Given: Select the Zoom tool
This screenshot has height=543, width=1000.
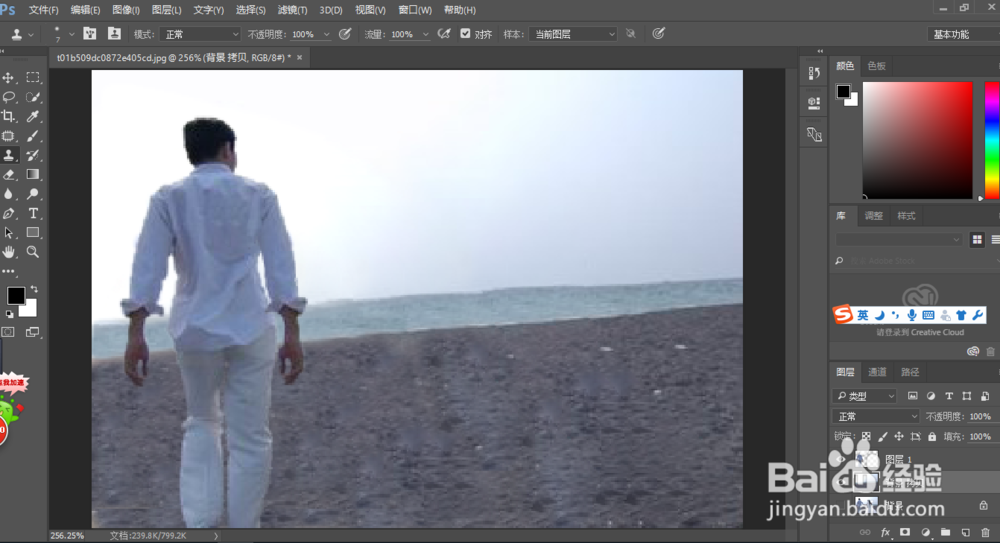Looking at the screenshot, I should pyautogui.click(x=33, y=252).
